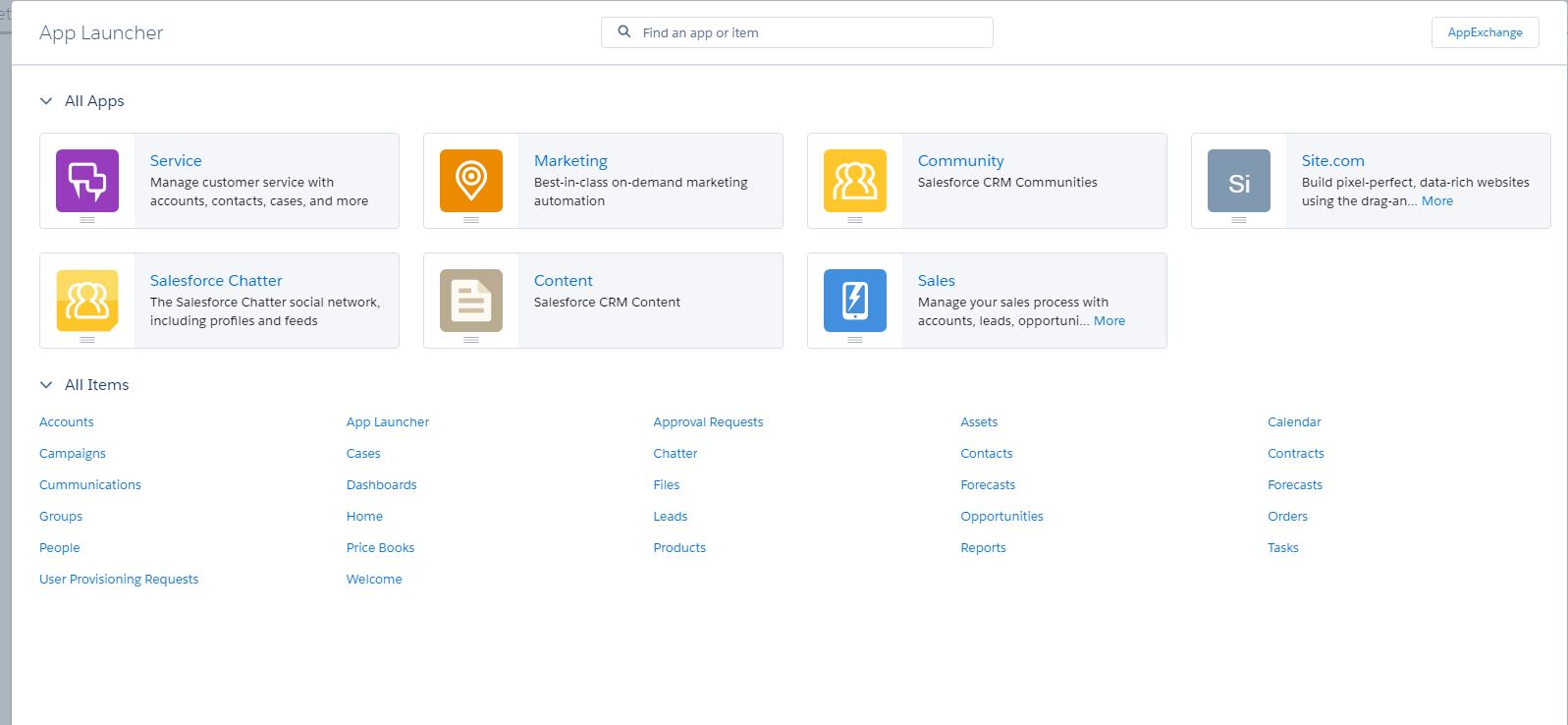
Task: Open the Salesforce Chatter app icon
Action: click(x=87, y=301)
